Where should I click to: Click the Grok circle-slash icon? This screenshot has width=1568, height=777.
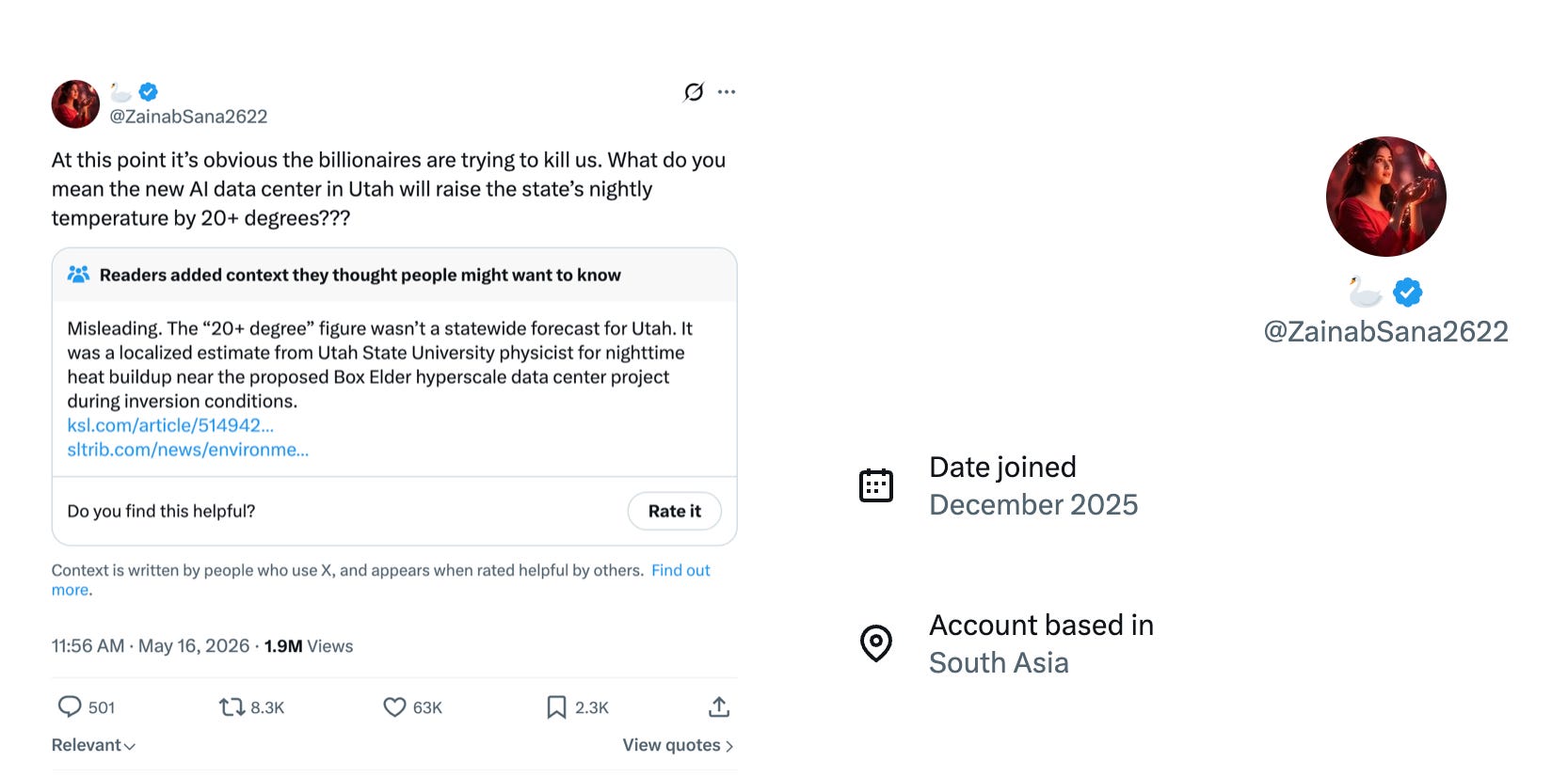coord(694,92)
